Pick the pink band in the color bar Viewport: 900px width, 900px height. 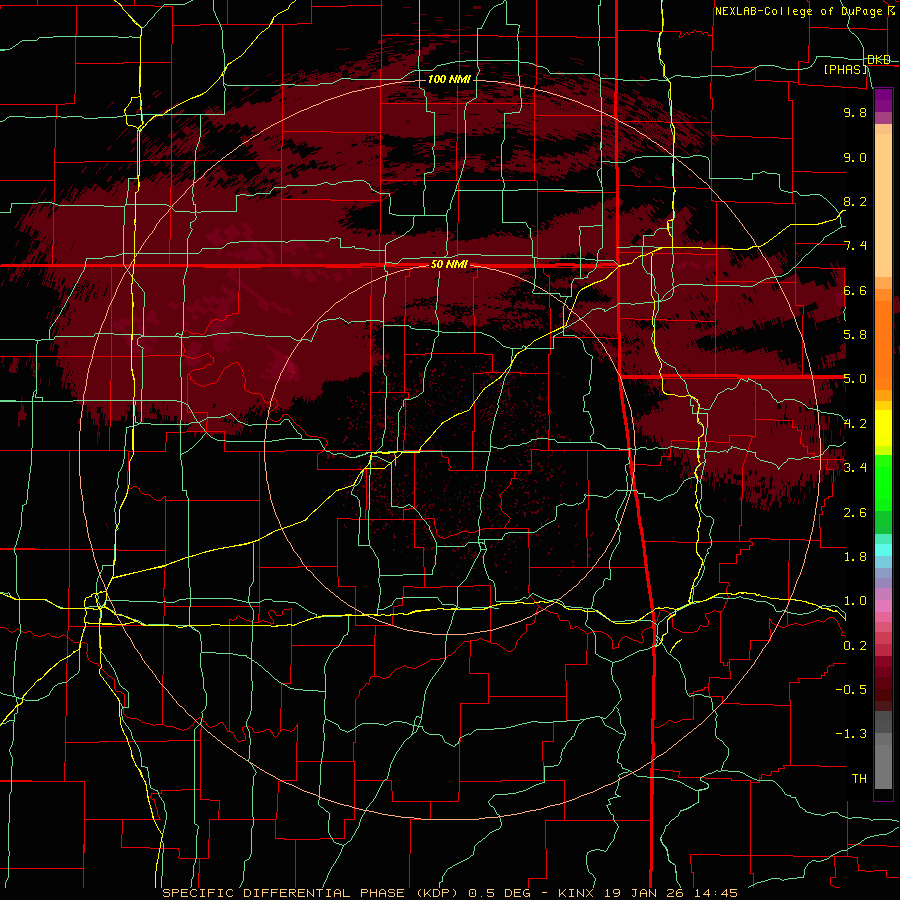(883, 606)
